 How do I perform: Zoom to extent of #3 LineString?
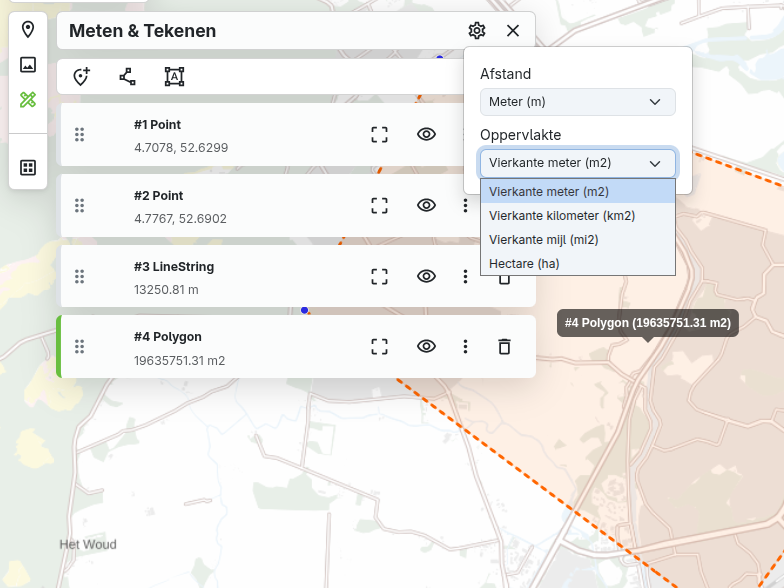(380, 276)
